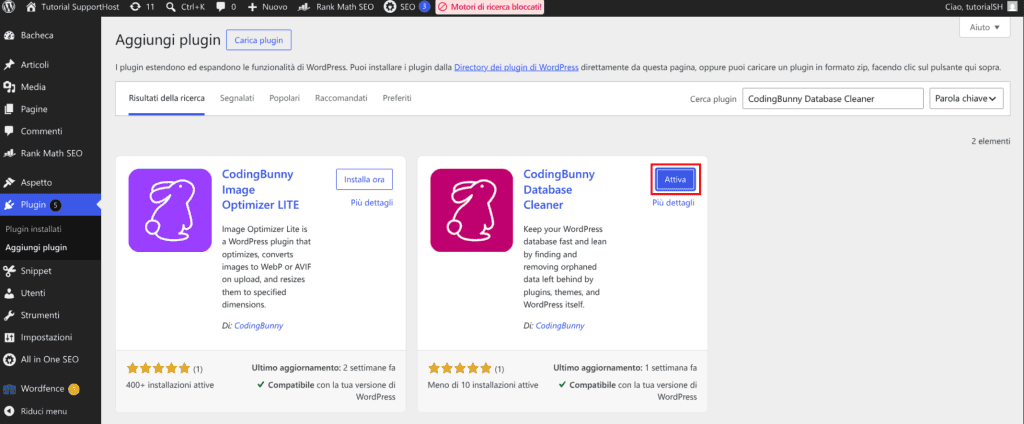This screenshot has width=1024, height=424.
Task: Click the All in One SEO icon
Action: point(9,360)
